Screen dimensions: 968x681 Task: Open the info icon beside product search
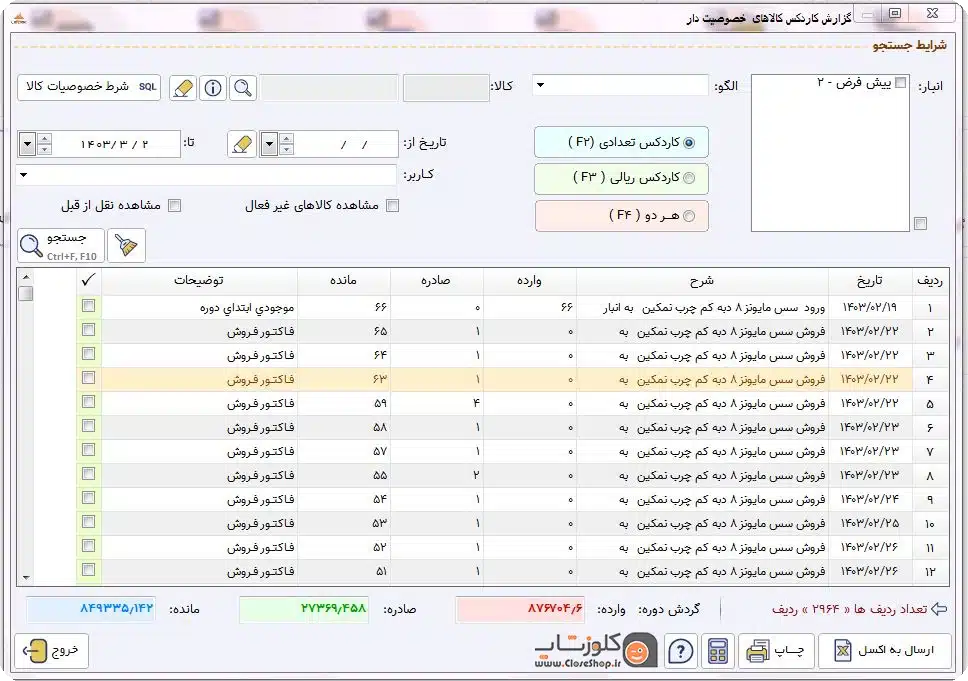213,88
